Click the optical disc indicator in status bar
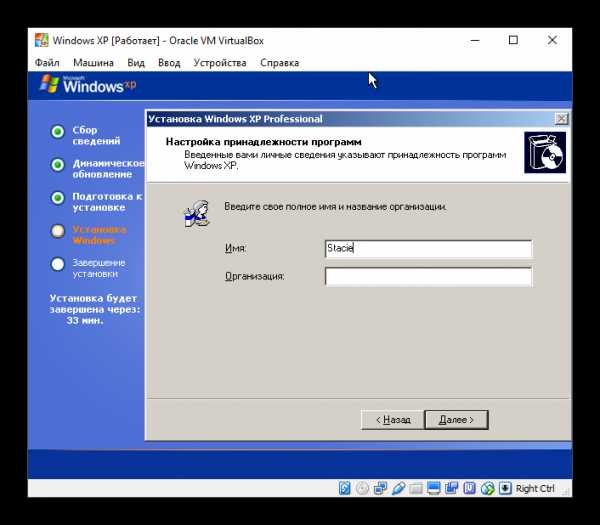The height and width of the screenshot is (525, 600). tap(362, 489)
